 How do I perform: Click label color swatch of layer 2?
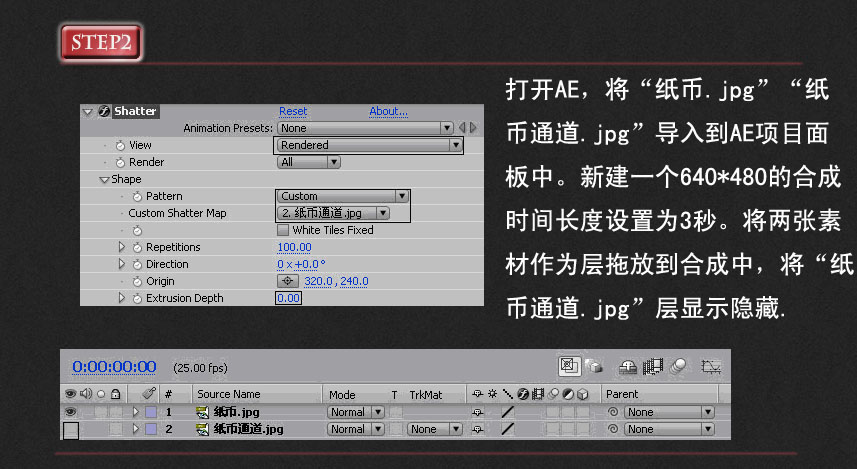tap(151, 429)
